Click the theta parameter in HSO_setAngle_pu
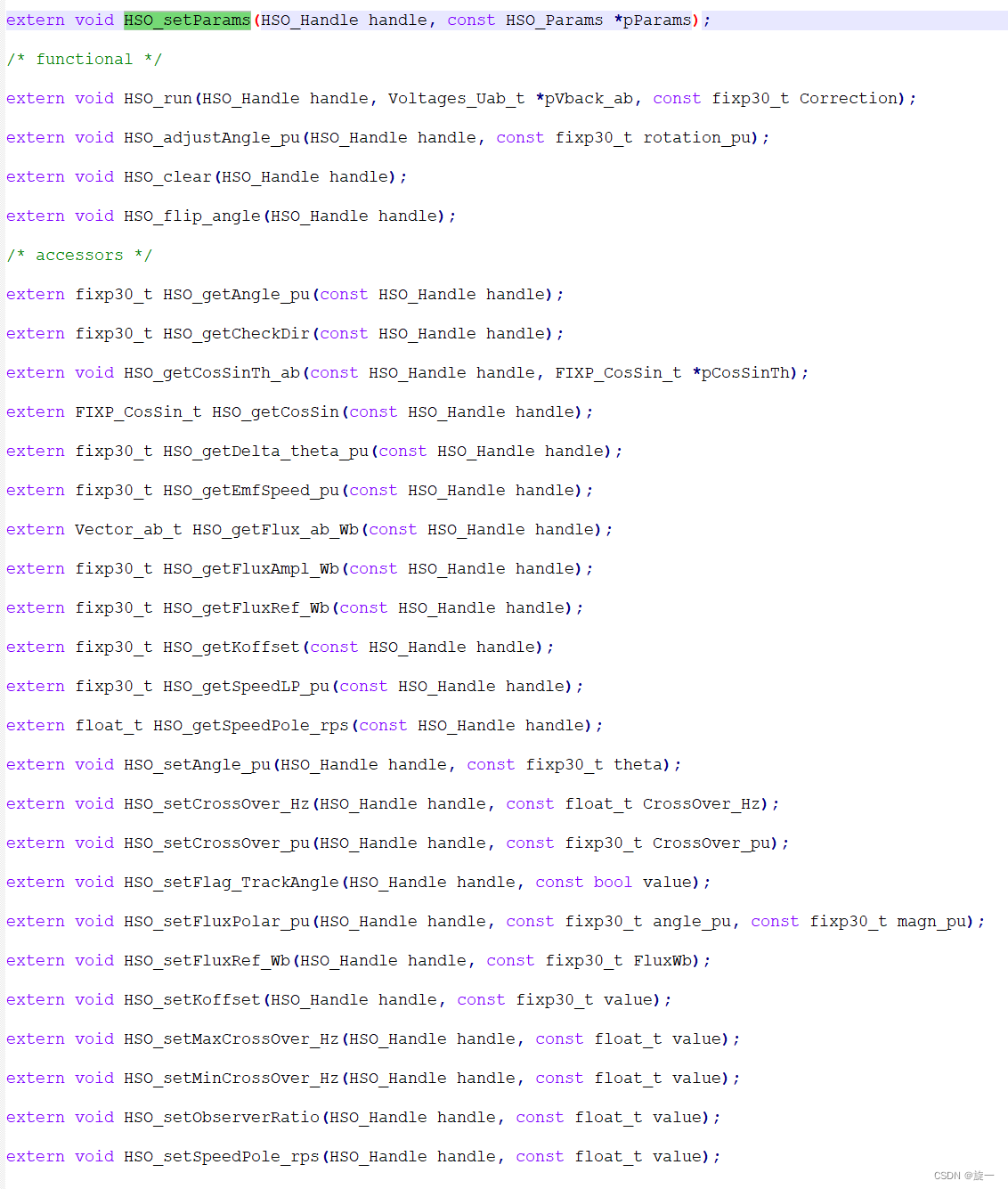Screen dimensions: 1008x1189 [x=638, y=764]
